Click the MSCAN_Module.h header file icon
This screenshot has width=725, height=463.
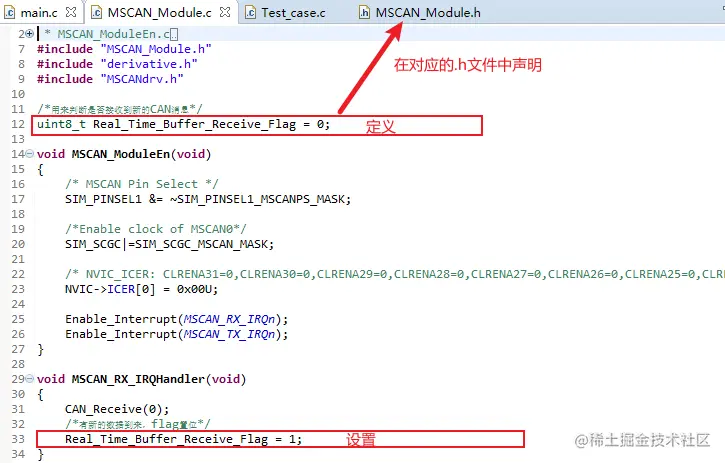pyautogui.click(x=364, y=12)
